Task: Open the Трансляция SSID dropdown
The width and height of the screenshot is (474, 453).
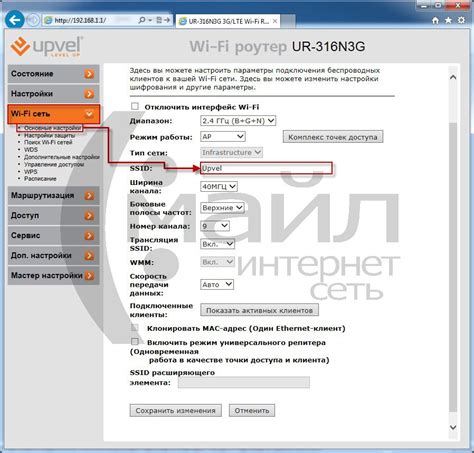Action: (217, 244)
